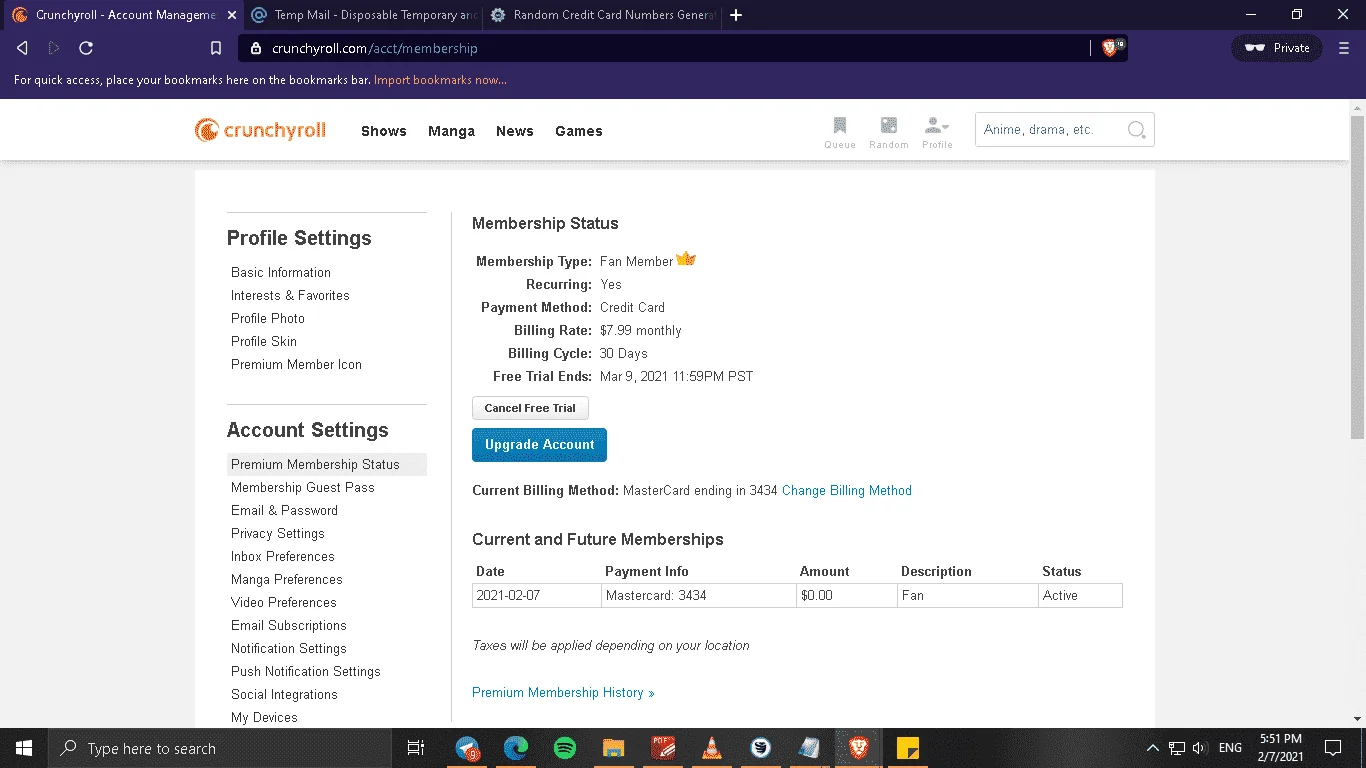Open Privacy Settings page
Screen dimensions: 1366x768
coord(278,533)
